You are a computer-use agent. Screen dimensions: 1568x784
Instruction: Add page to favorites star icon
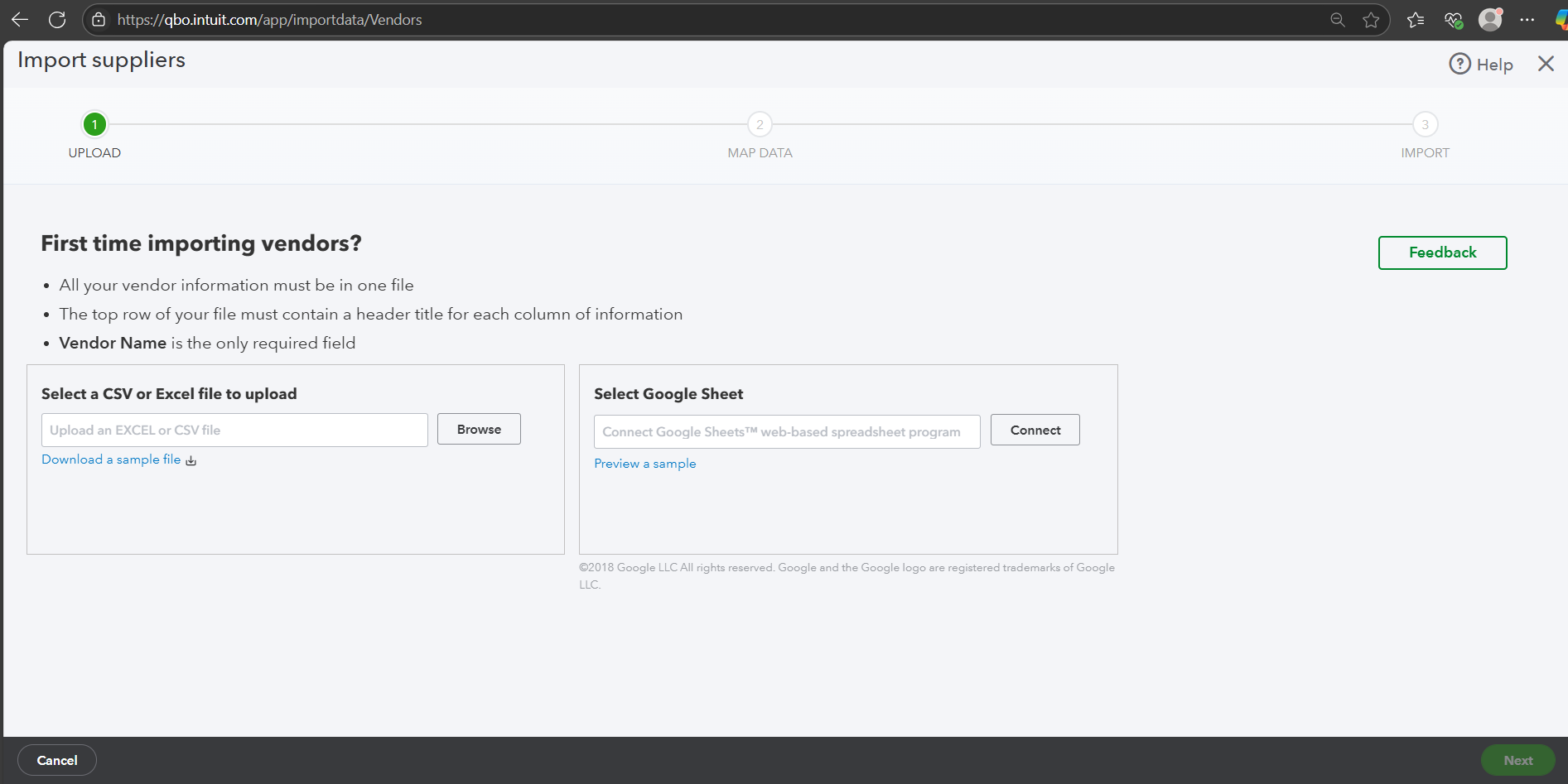pyautogui.click(x=1371, y=20)
